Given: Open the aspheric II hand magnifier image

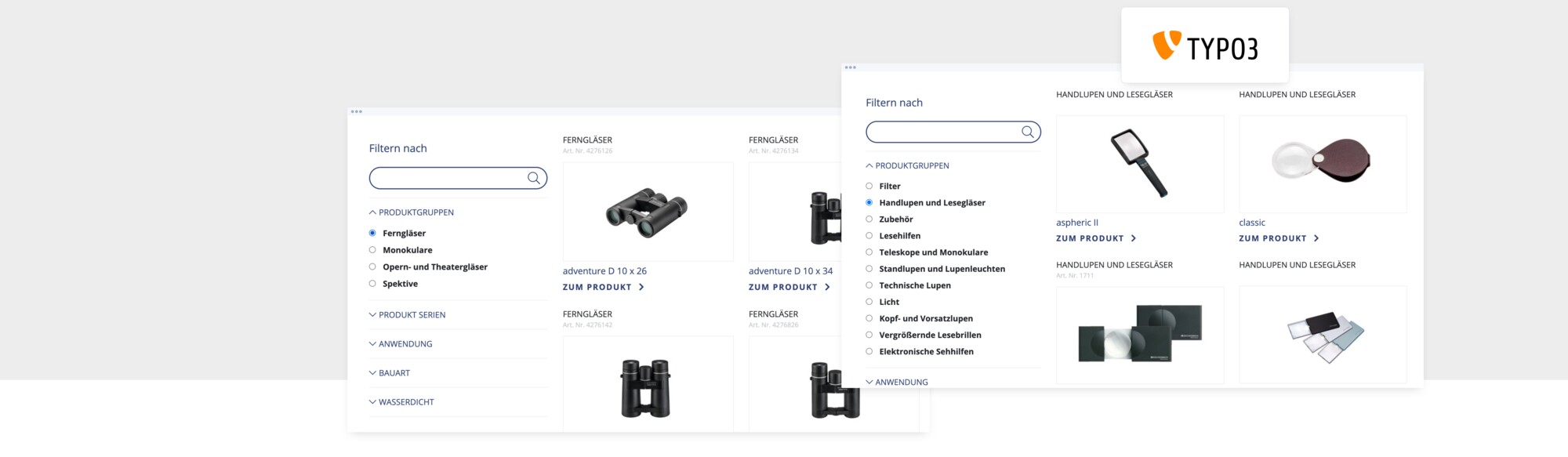Looking at the screenshot, I should pos(1140,164).
